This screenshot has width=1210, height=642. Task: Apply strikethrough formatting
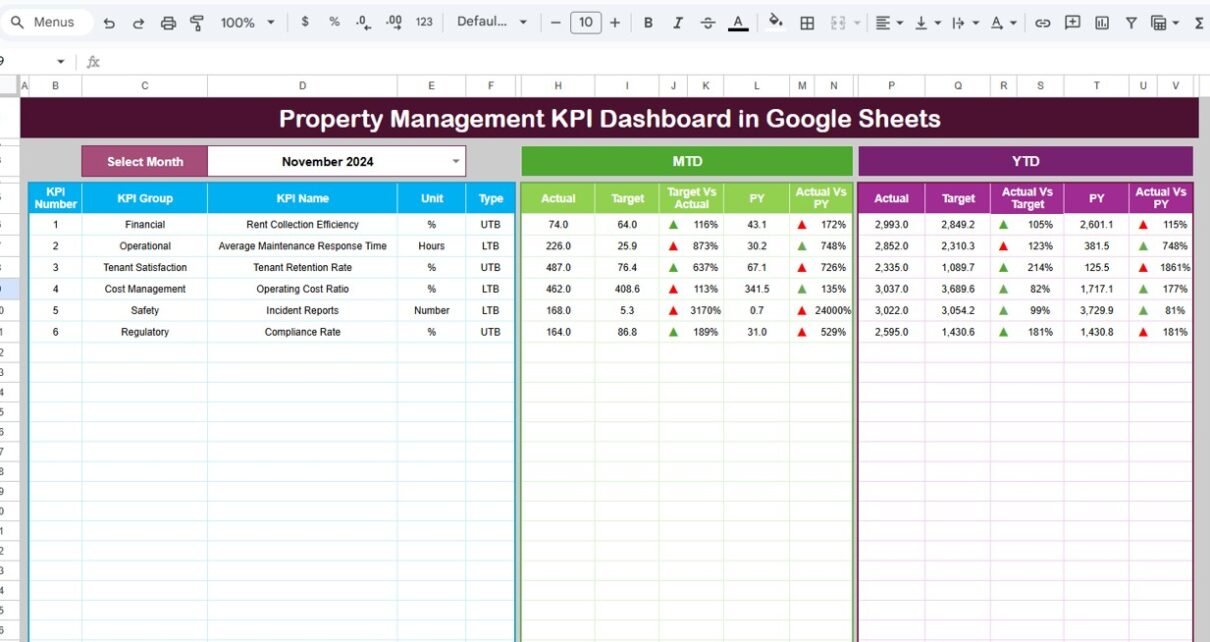(x=708, y=22)
